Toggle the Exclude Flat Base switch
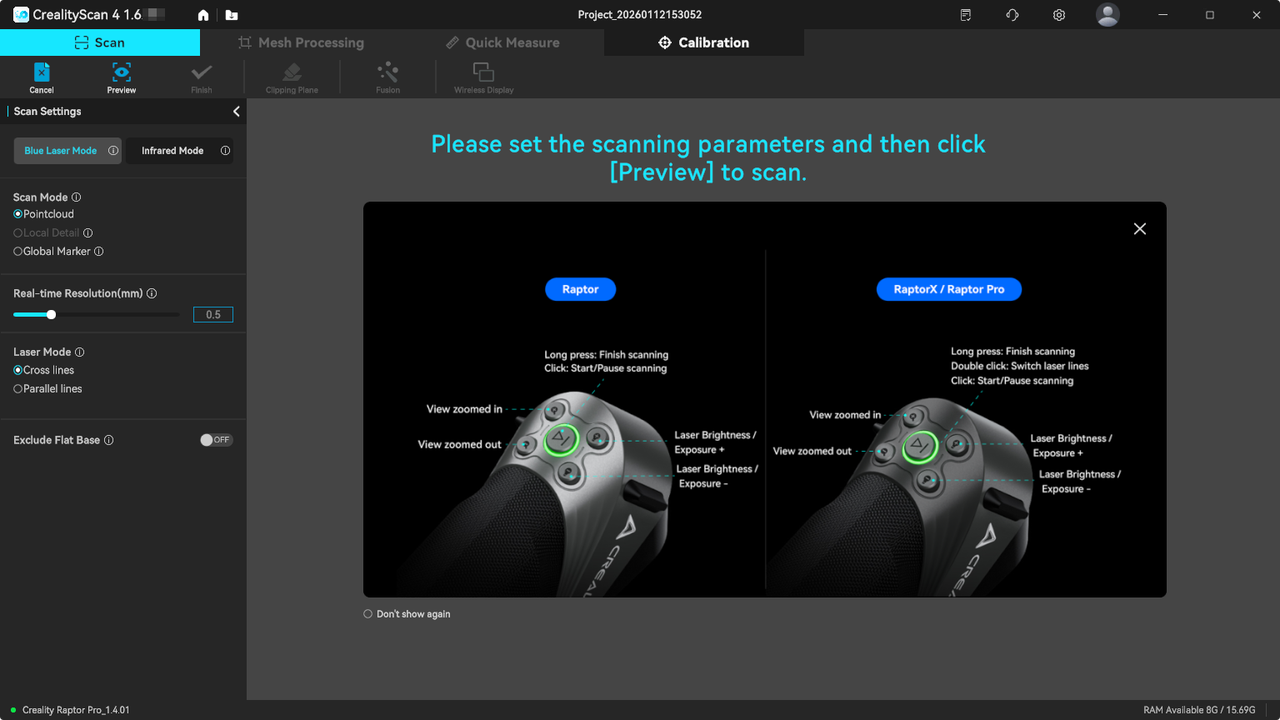 tap(215, 440)
